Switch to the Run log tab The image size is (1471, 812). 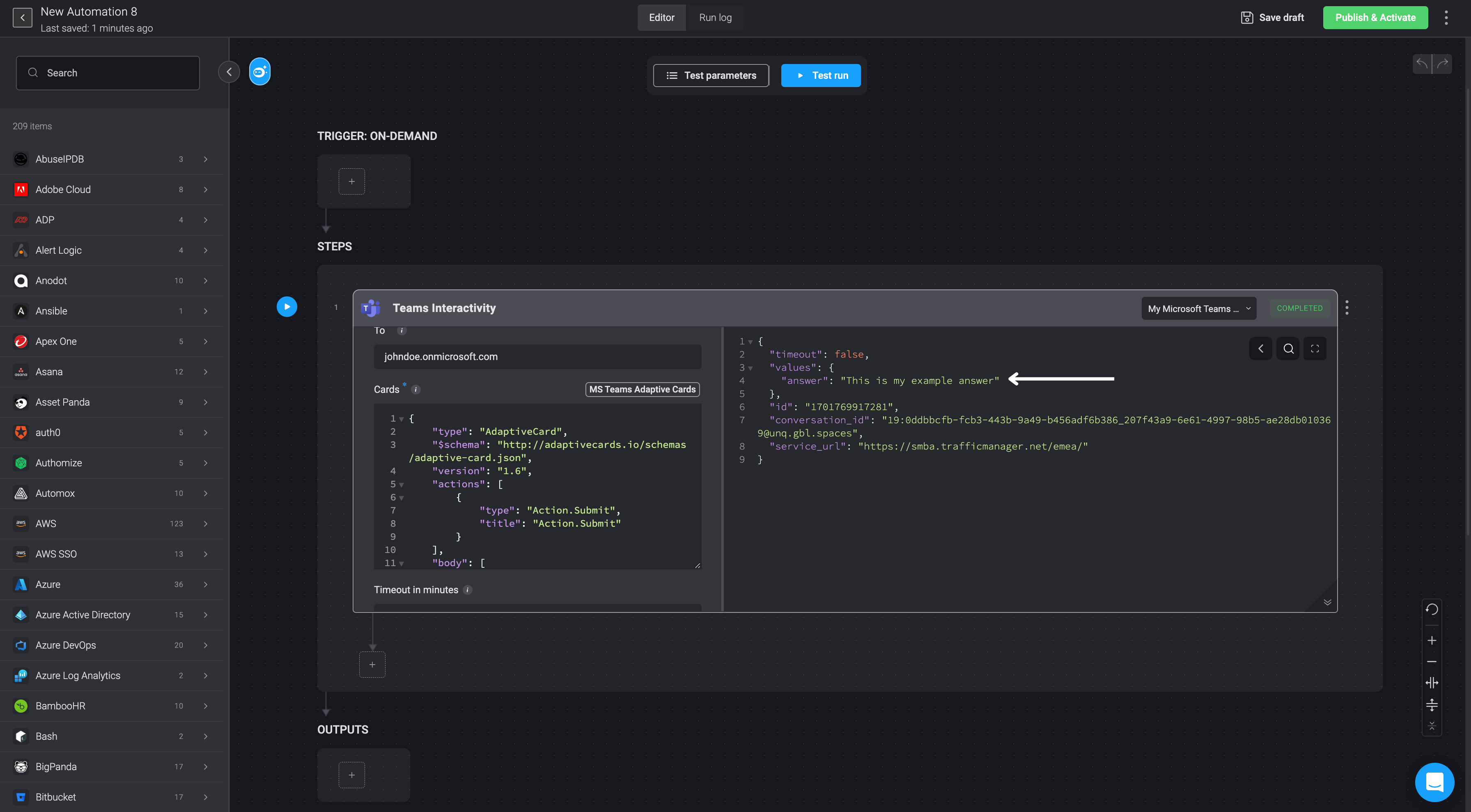tap(715, 18)
